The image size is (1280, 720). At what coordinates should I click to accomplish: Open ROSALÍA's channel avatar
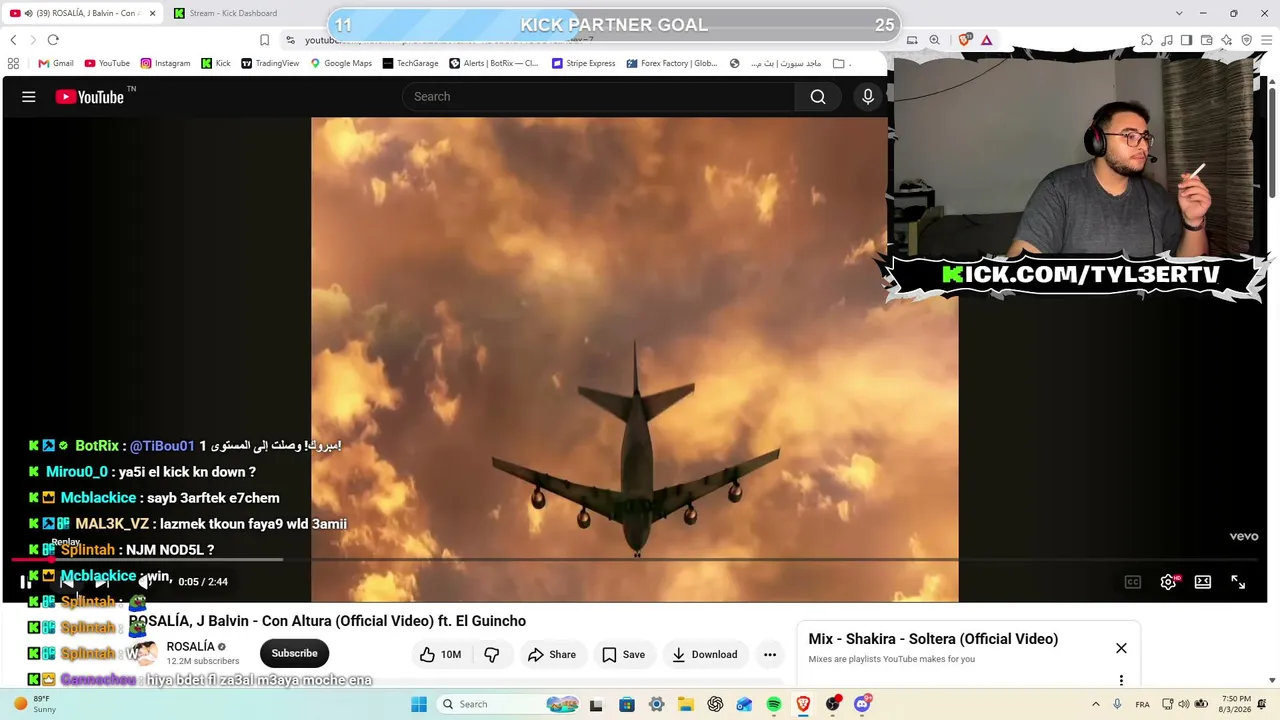[146, 654]
